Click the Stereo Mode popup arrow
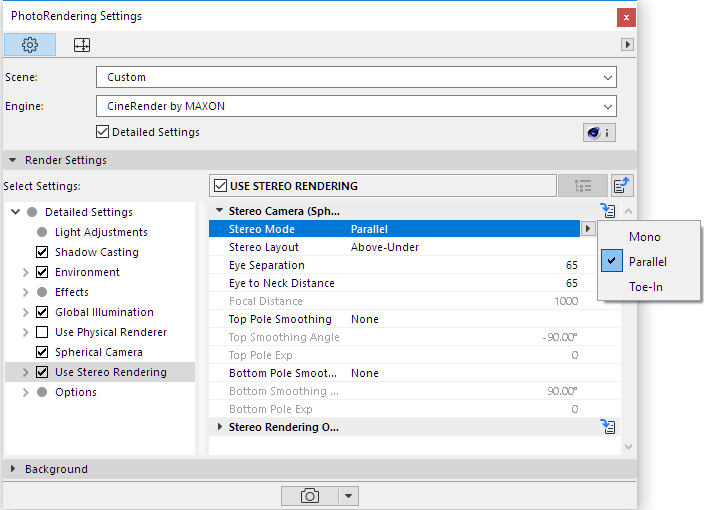The image size is (704, 510). pos(587,229)
